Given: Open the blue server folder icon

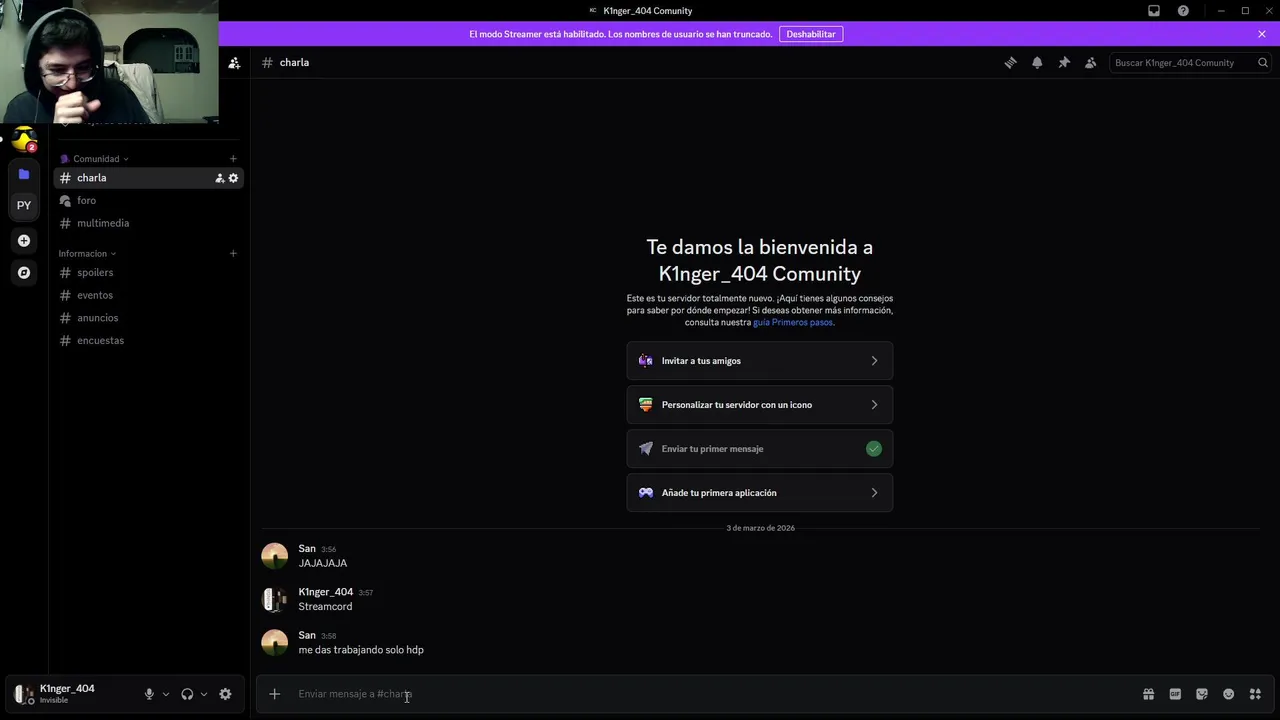Looking at the screenshot, I should click(24, 174).
